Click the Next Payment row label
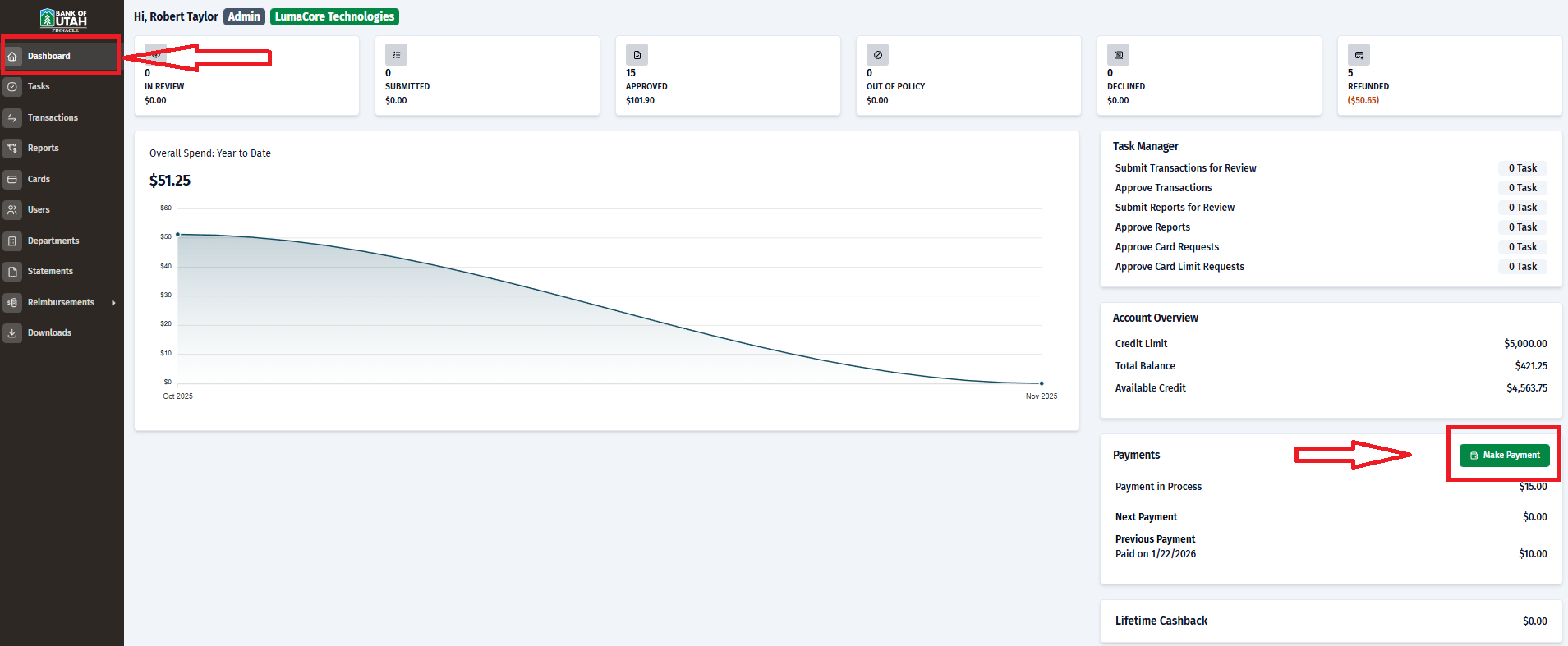Viewport: 1568px width, 646px height. click(x=1146, y=517)
